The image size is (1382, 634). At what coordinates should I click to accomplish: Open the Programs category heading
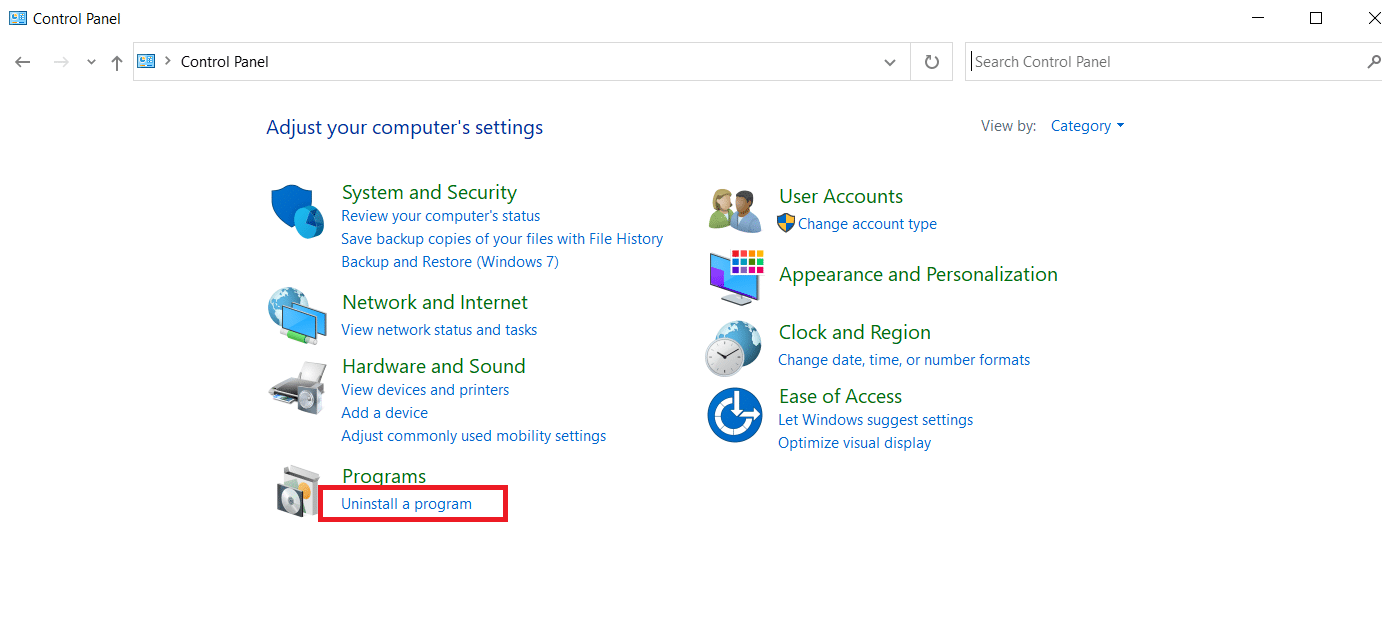pos(384,476)
